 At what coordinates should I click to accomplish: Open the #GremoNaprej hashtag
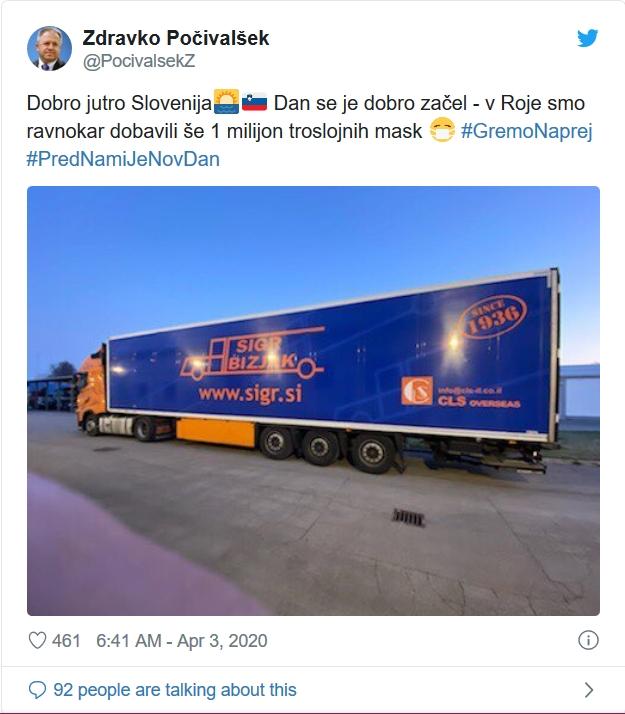(x=526, y=131)
